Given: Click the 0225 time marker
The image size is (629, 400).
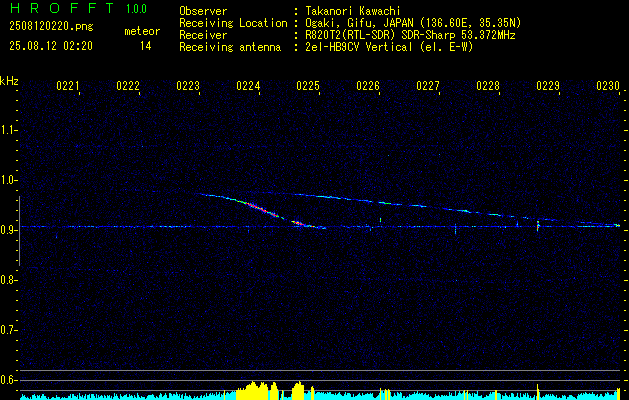Looking at the screenshot, I should point(308,86).
